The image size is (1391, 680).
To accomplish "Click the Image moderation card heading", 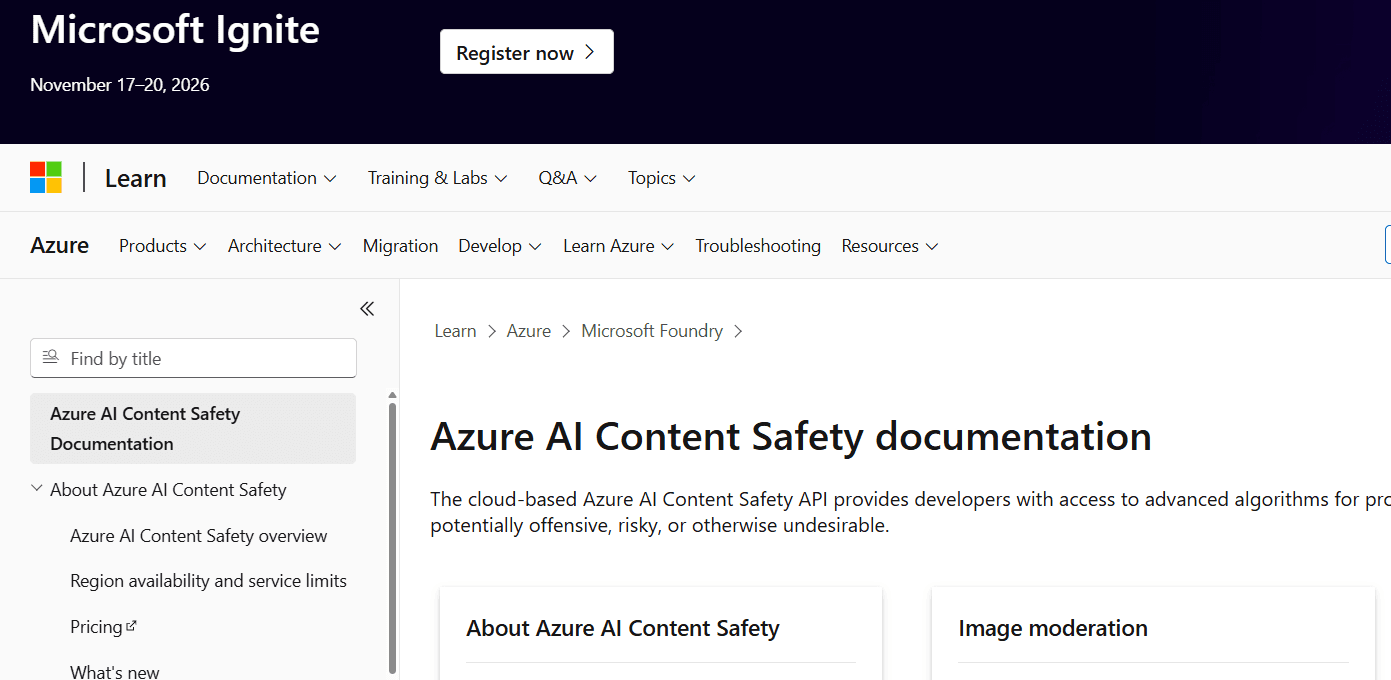I will pos(1053,628).
